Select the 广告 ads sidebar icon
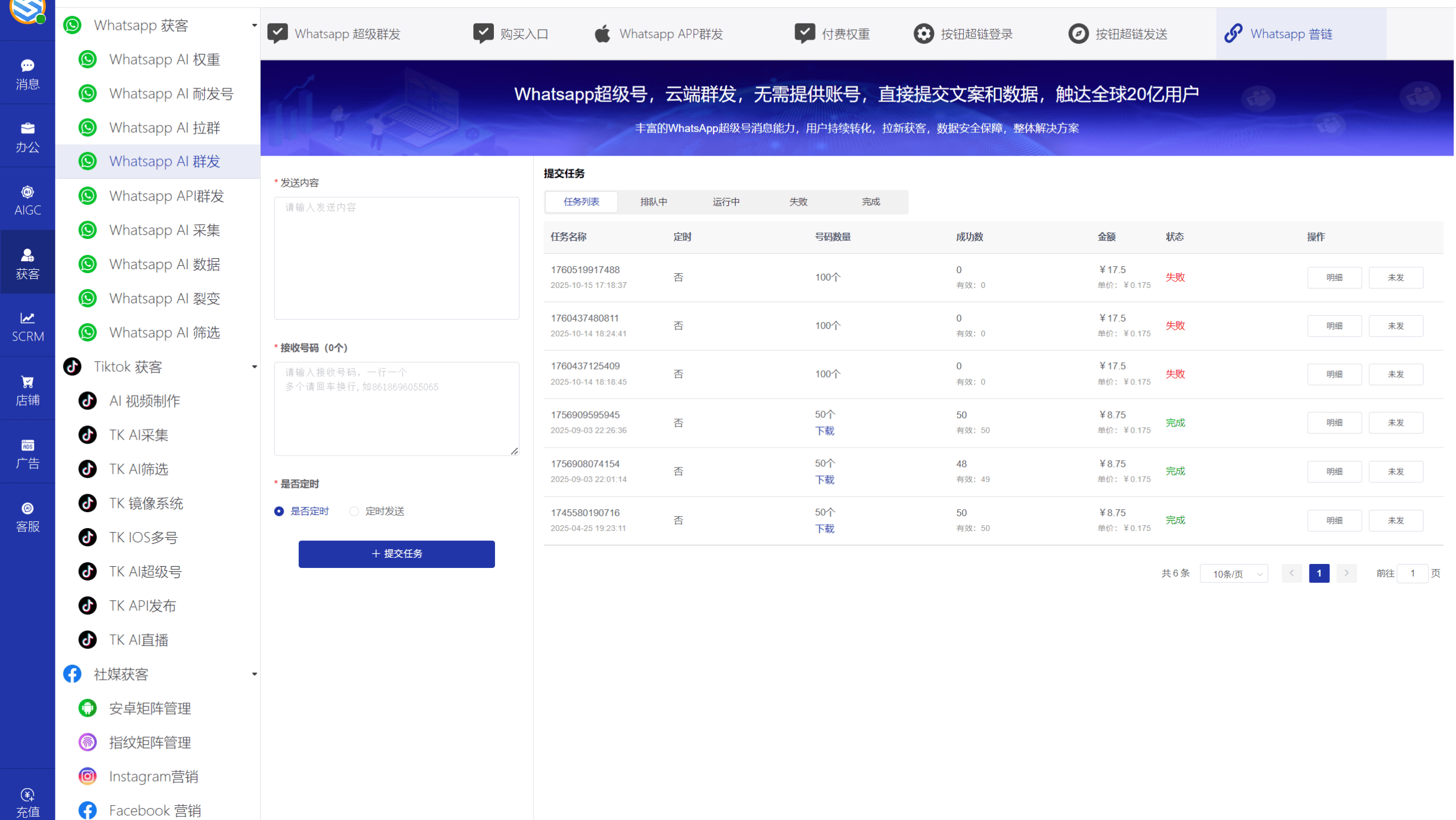The height and width of the screenshot is (820, 1456). [27, 452]
